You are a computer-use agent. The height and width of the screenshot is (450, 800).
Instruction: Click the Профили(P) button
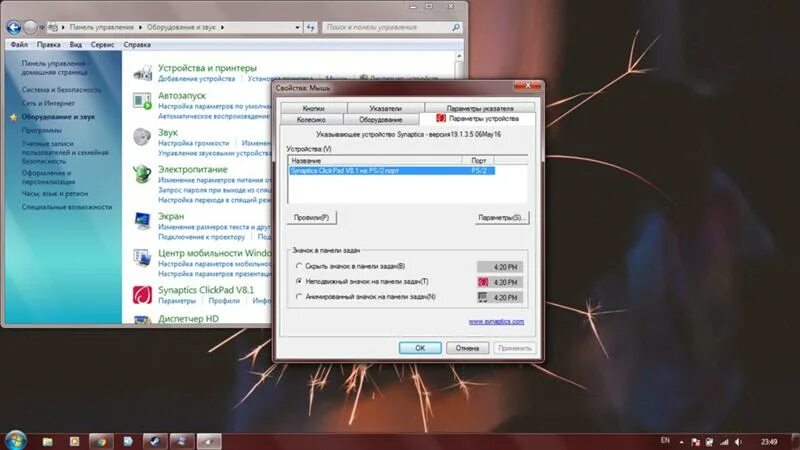[x=311, y=217]
